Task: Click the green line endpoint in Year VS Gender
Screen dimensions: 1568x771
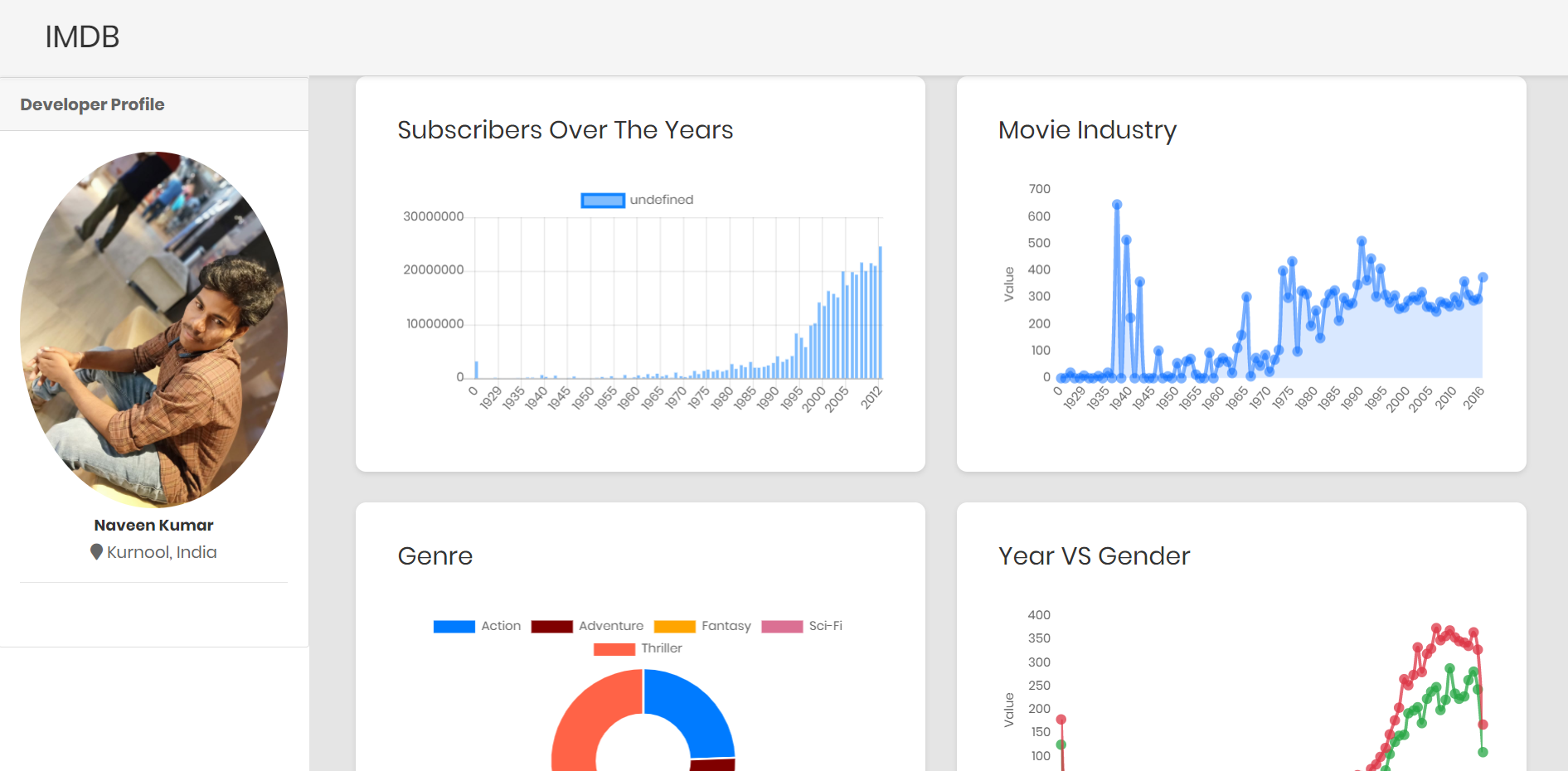Action: (x=1483, y=752)
